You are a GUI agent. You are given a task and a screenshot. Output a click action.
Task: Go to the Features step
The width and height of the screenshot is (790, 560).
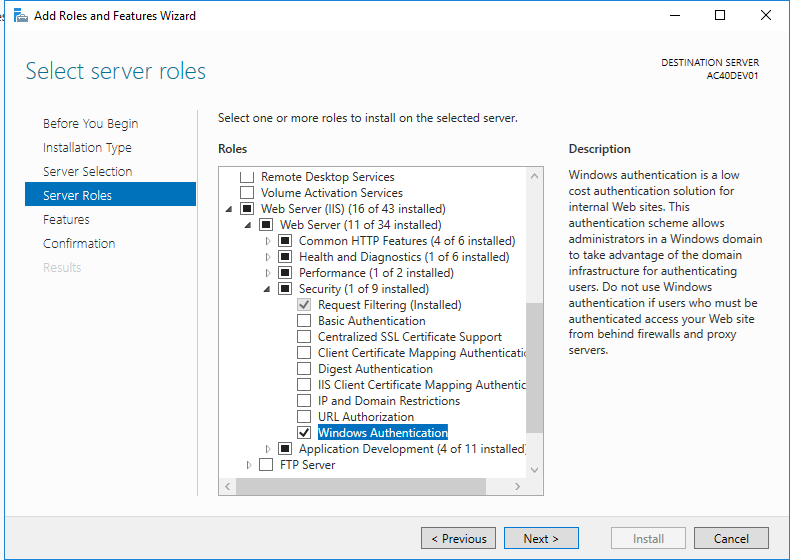[66, 220]
